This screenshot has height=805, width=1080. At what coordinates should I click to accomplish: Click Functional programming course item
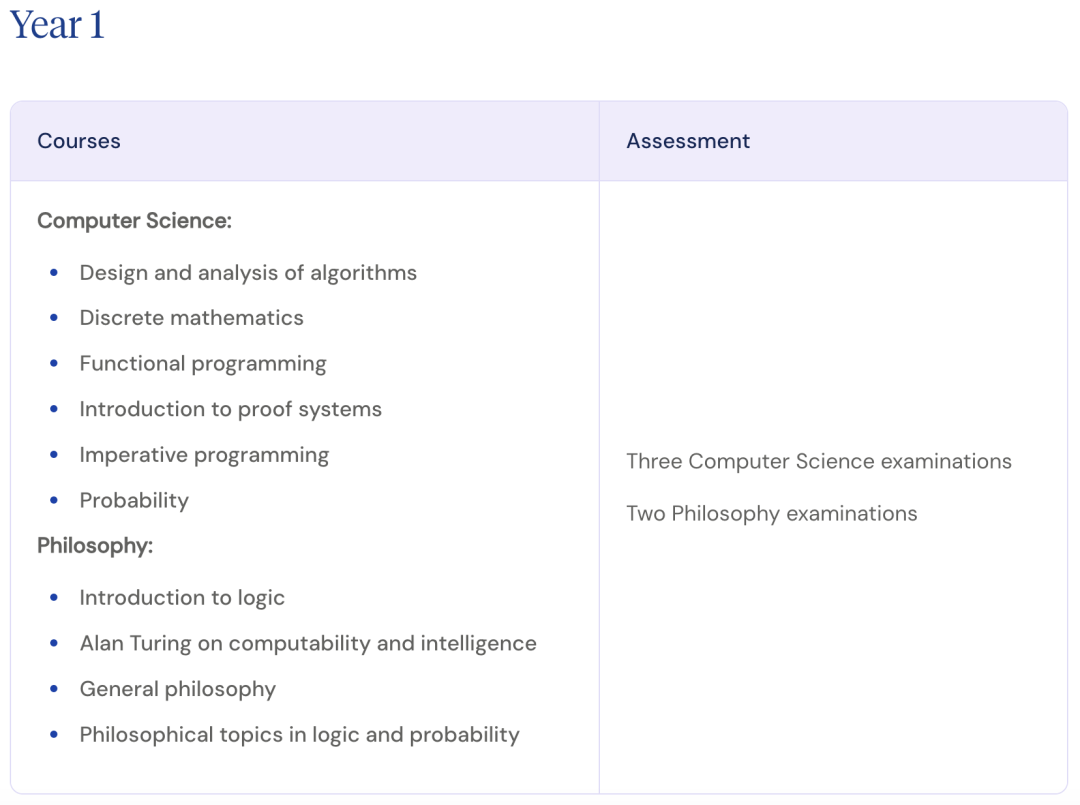point(202,364)
